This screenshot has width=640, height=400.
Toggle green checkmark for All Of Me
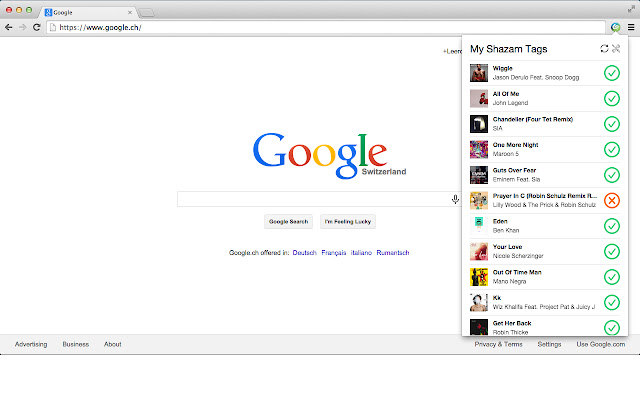612,98
